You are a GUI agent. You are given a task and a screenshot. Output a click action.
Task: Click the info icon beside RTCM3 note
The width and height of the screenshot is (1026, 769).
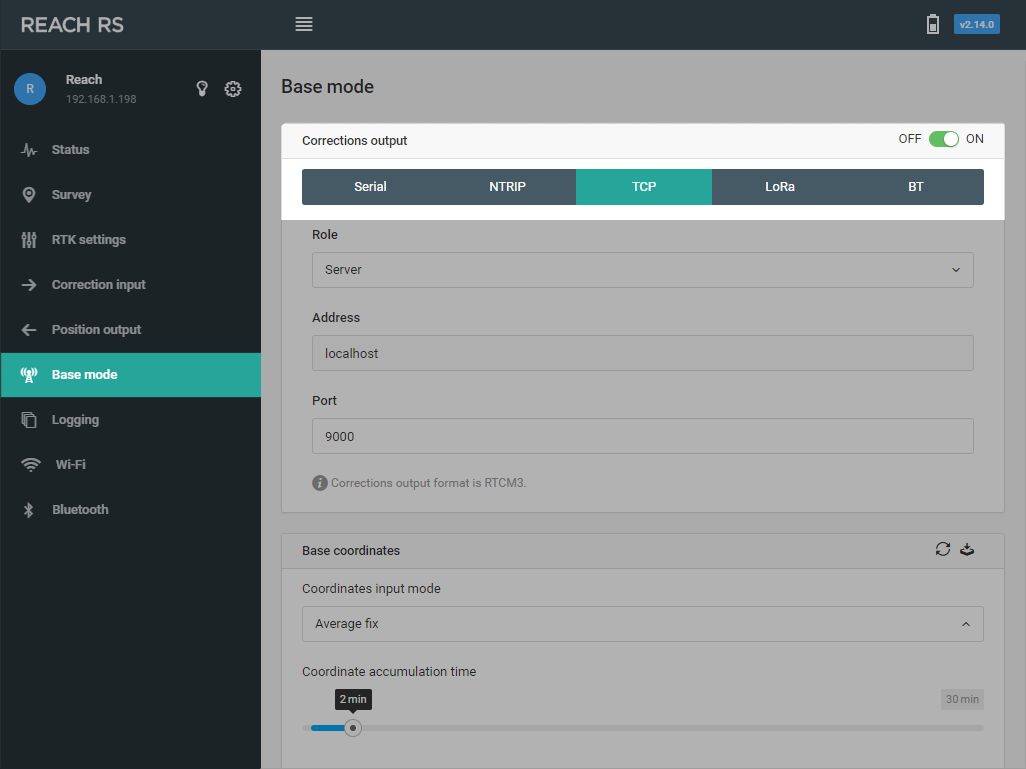click(x=319, y=483)
